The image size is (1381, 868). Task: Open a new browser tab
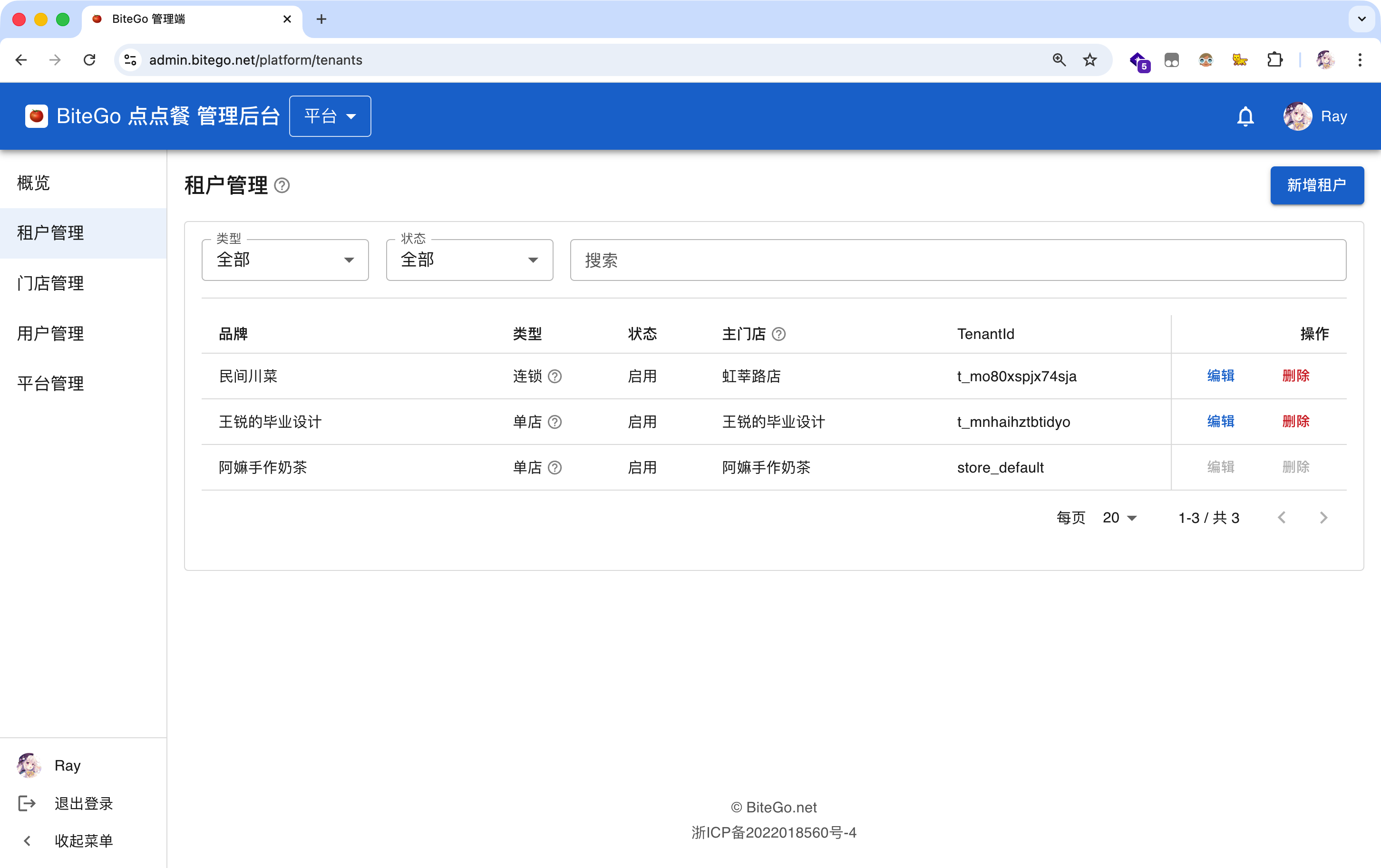click(x=322, y=19)
